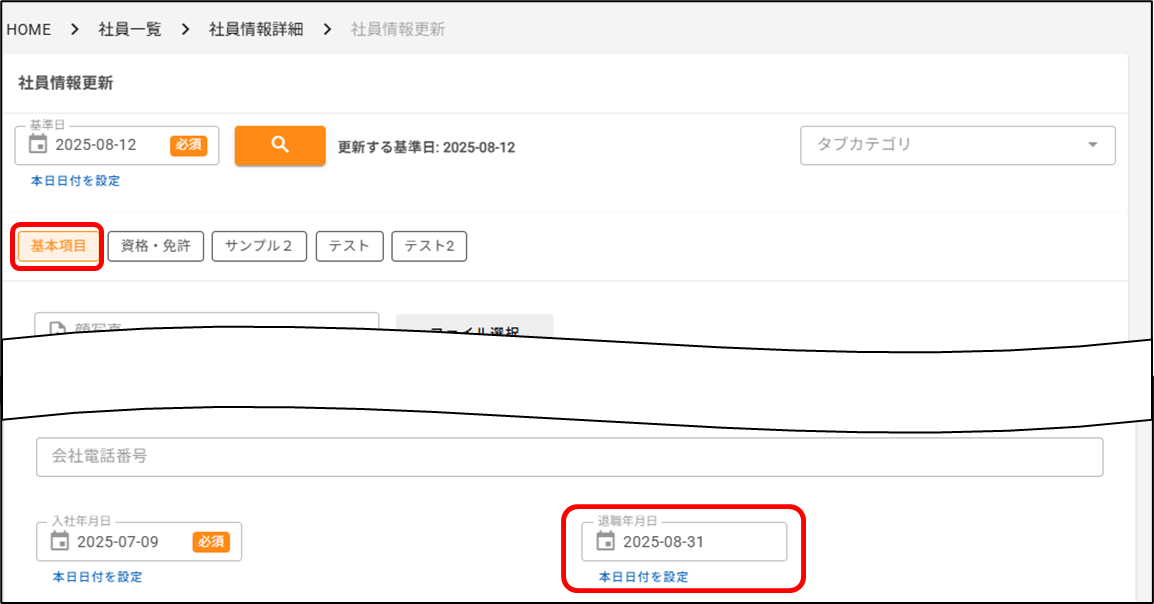Switch to the テスト tab
Viewport: 1154px width, 604px height.
pos(349,246)
